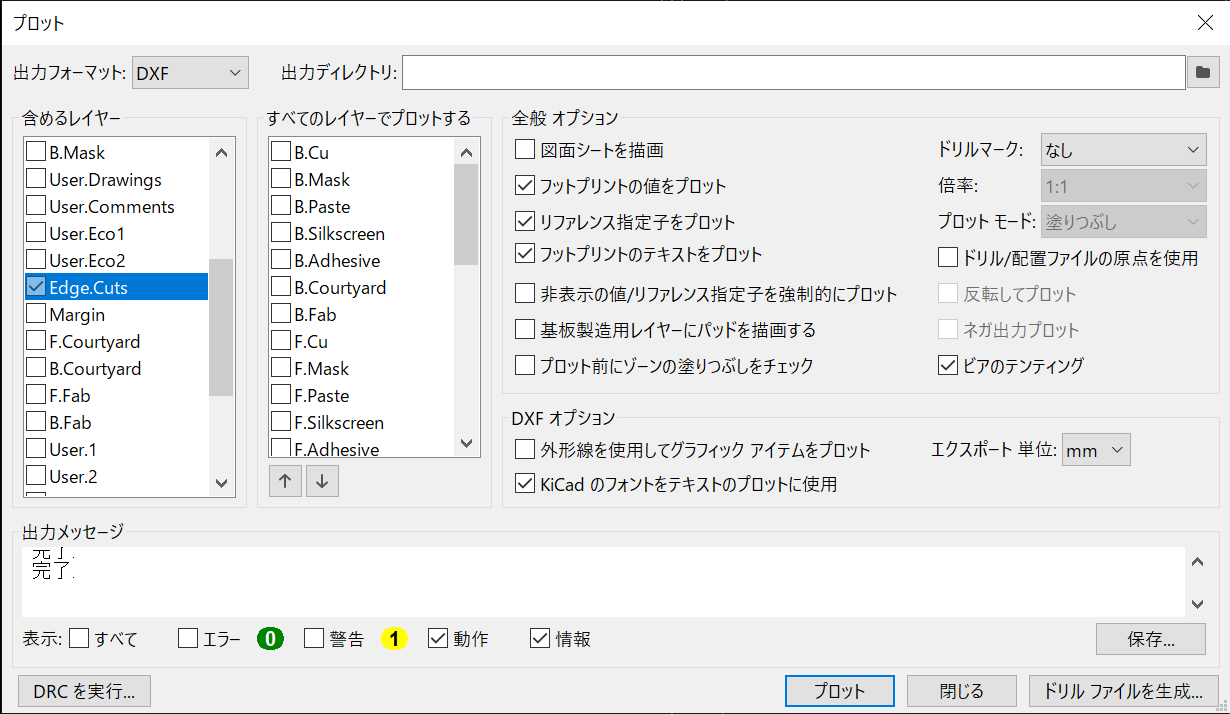Open the エクスポート単位 mm dropdown
Viewport: 1230px width, 714px height.
point(1096,451)
